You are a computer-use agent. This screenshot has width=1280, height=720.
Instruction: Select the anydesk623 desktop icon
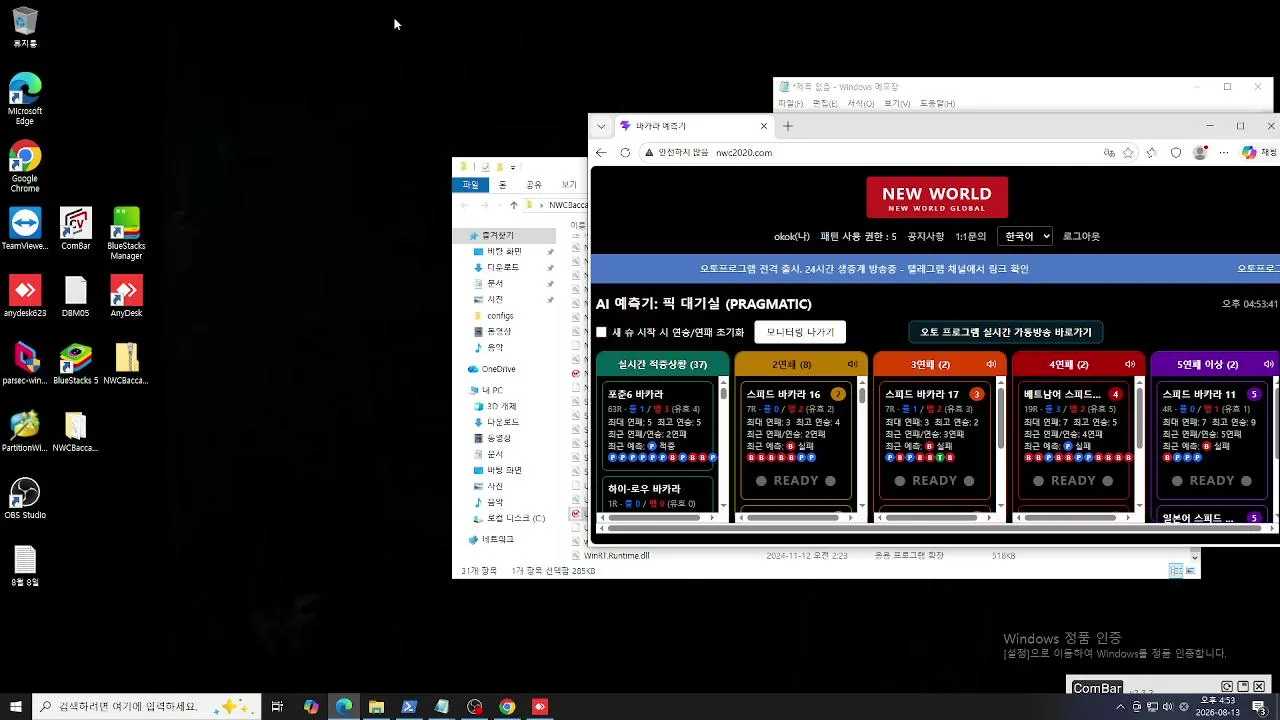click(25, 296)
